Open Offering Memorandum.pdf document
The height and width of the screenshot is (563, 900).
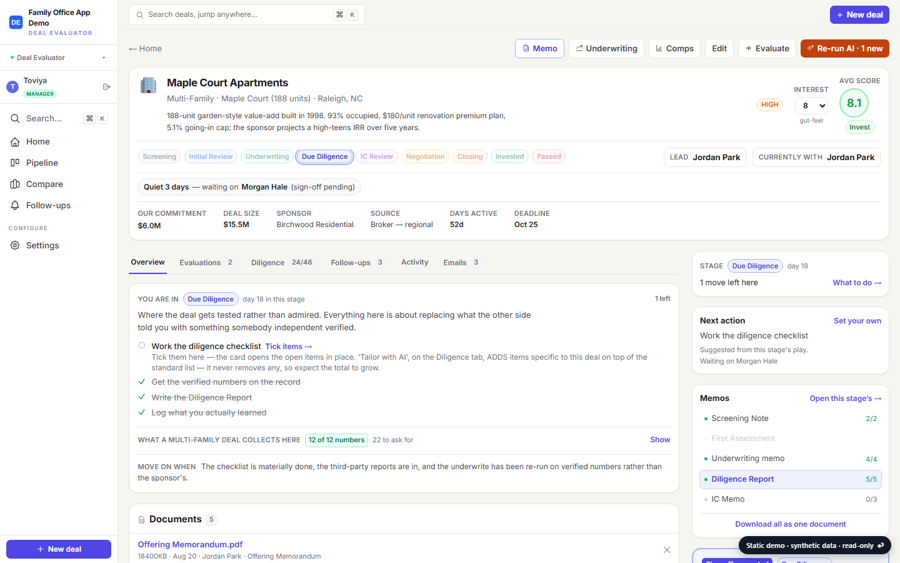190,545
